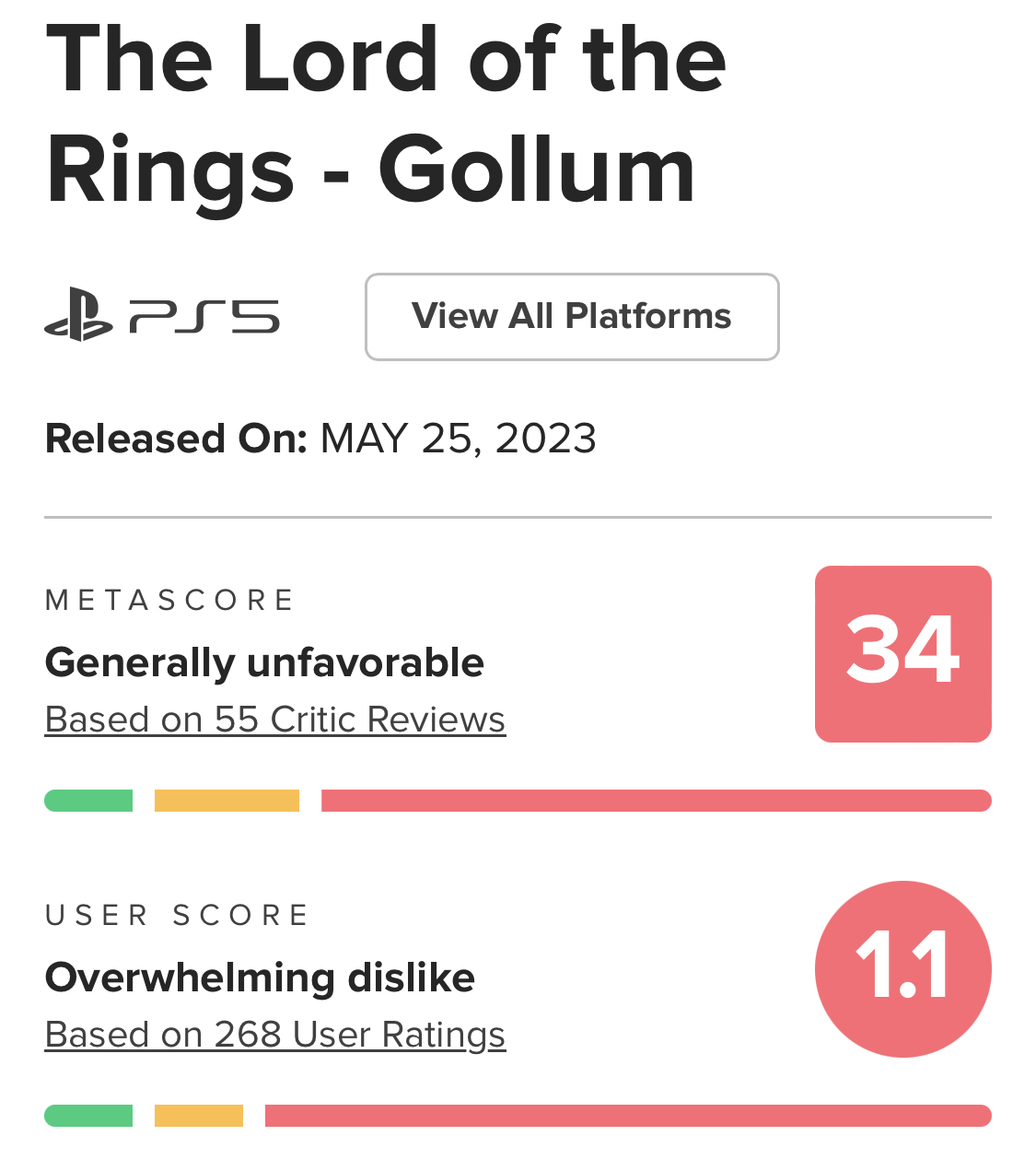
Task: Click the PlayStation PS5 logo icon
Action: pos(79,315)
